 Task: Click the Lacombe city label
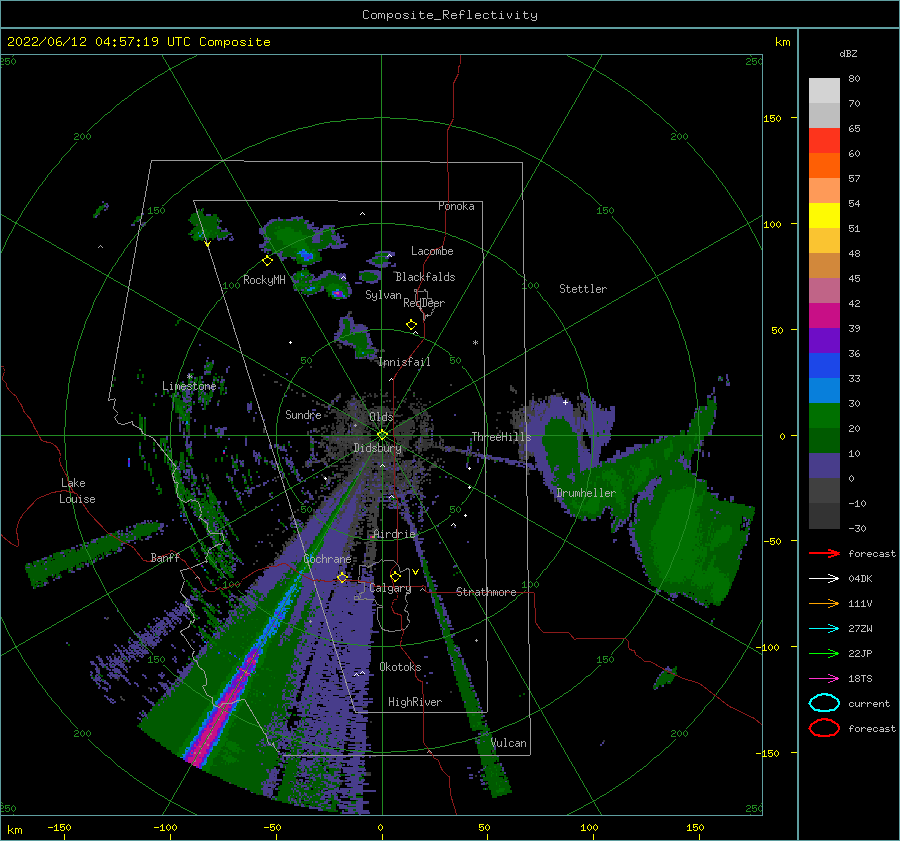pos(432,251)
